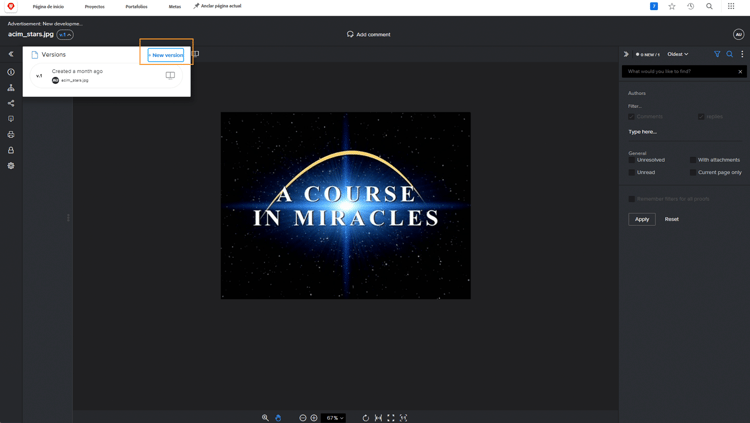
Task: Click the New version button
Action: click(165, 55)
